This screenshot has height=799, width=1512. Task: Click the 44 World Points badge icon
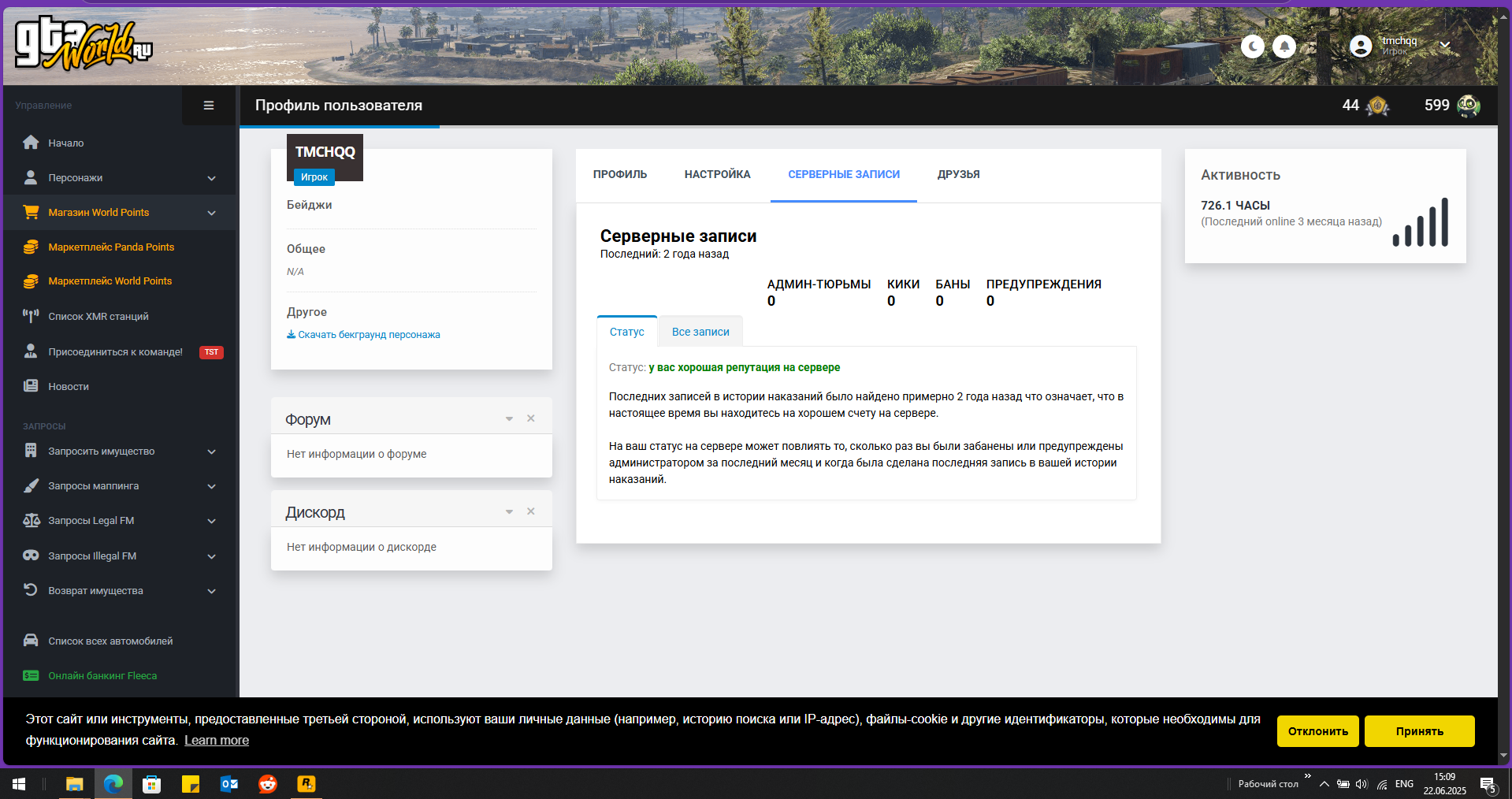1377,106
